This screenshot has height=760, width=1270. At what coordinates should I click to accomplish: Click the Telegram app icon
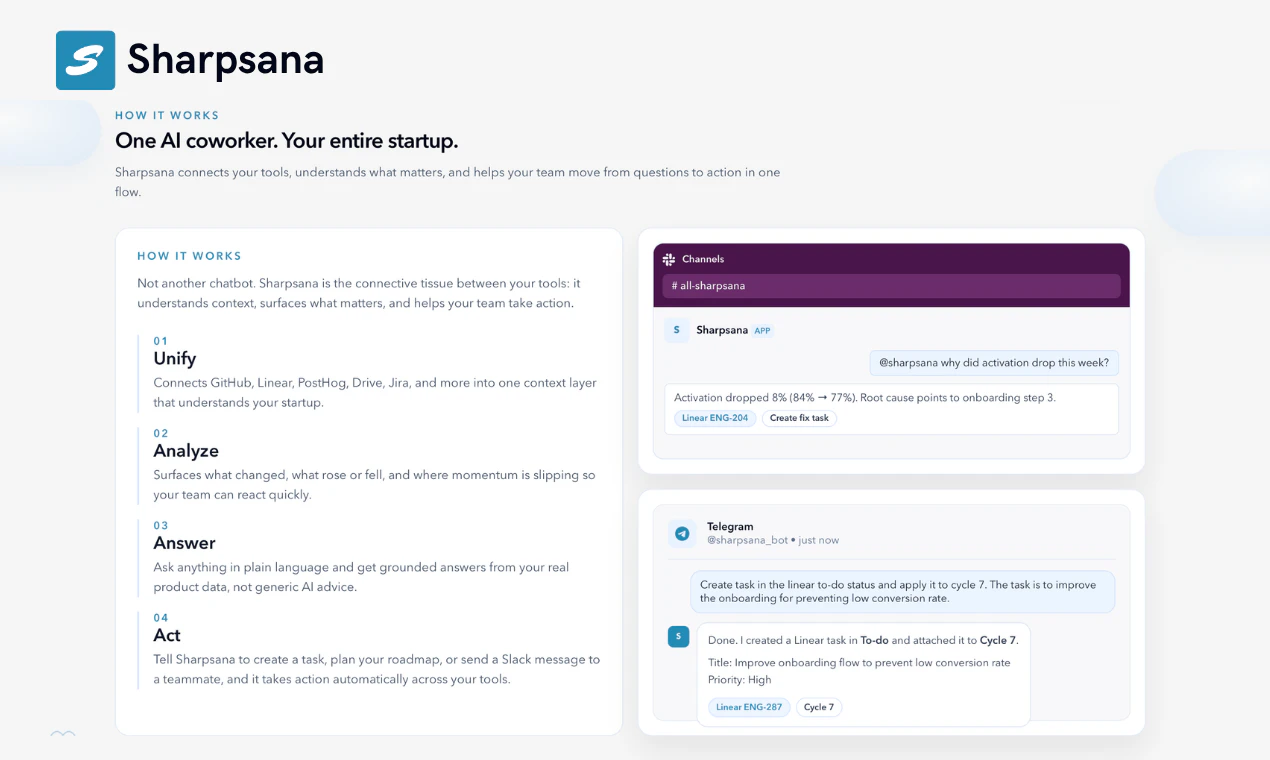(x=682, y=533)
